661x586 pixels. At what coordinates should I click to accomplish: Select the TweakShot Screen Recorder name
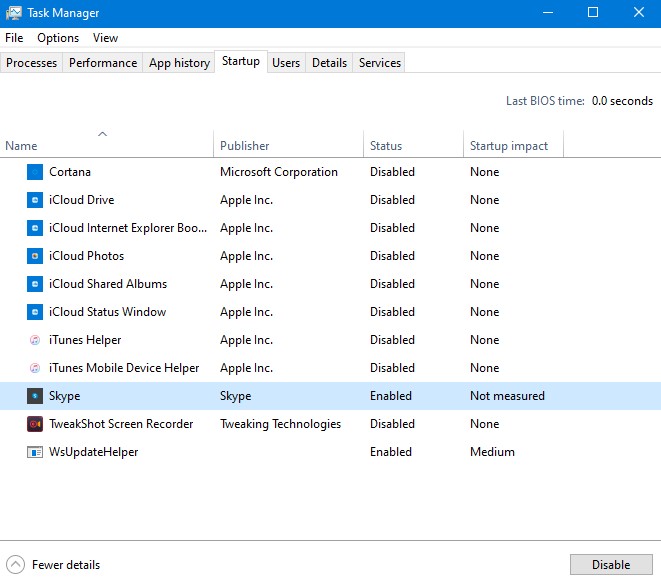click(121, 424)
